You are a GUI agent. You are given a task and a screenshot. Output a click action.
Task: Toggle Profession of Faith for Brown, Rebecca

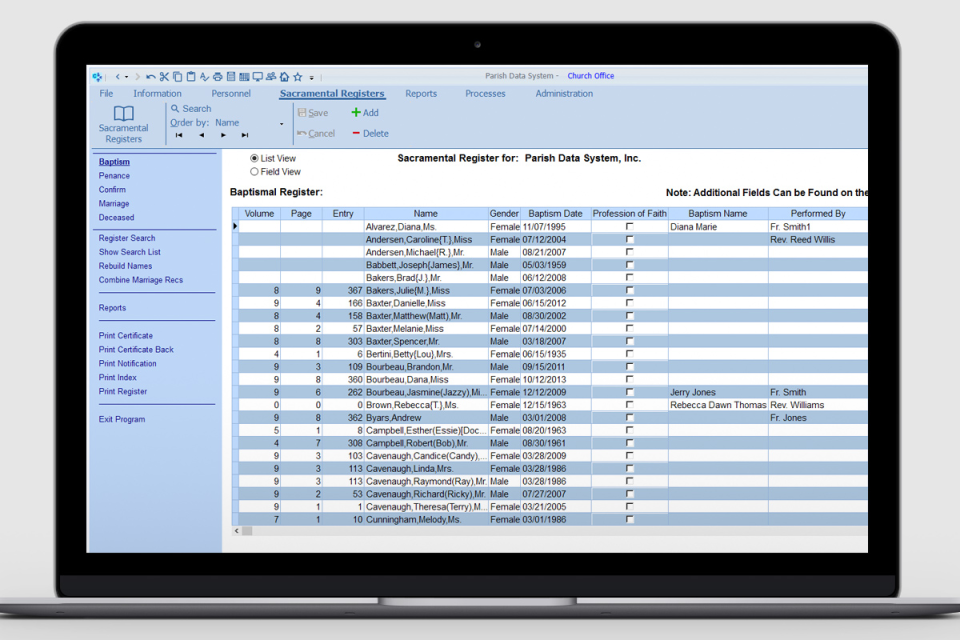629,405
